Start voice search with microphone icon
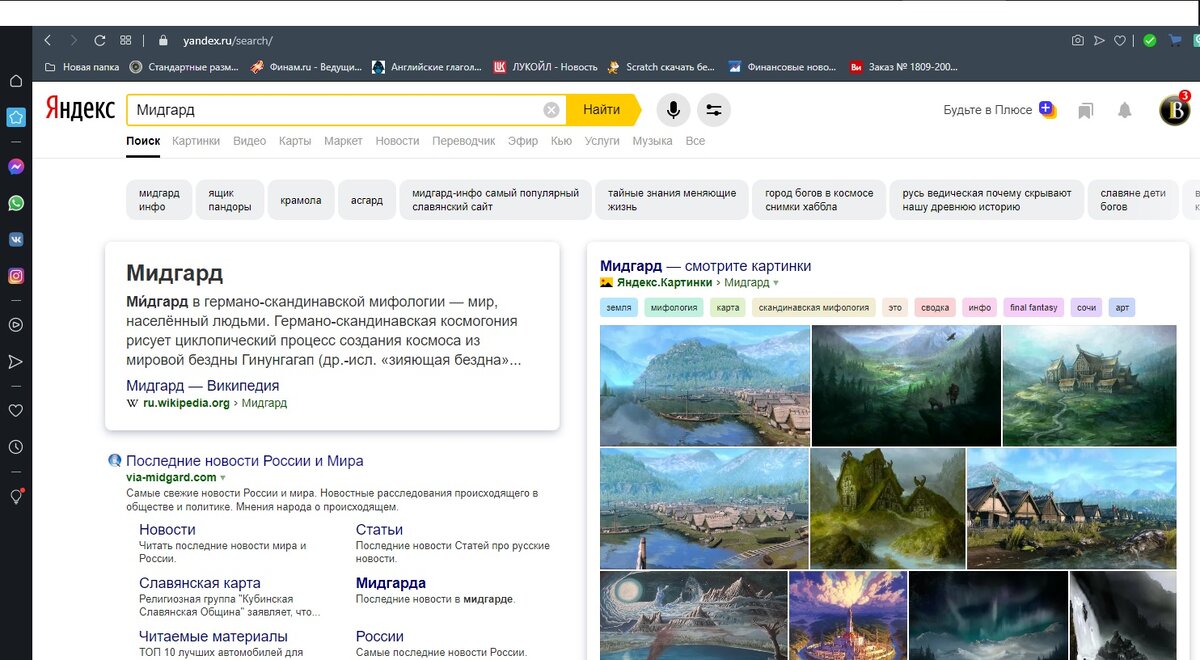The height and width of the screenshot is (660, 1200). tap(673, 110)
